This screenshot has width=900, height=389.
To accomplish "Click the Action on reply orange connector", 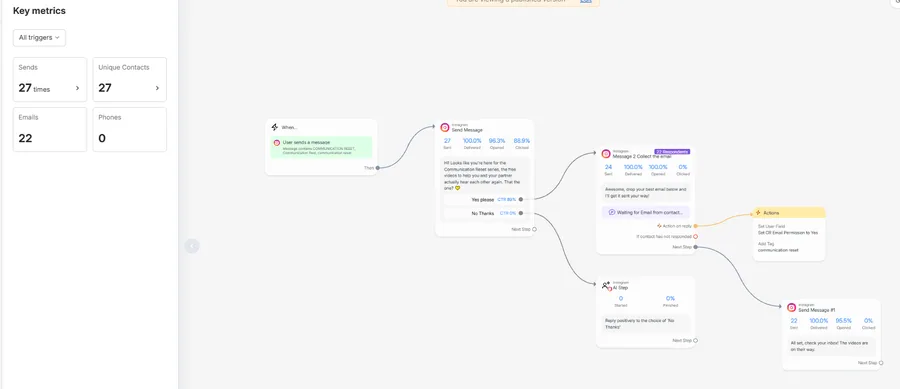I will 696,226.
